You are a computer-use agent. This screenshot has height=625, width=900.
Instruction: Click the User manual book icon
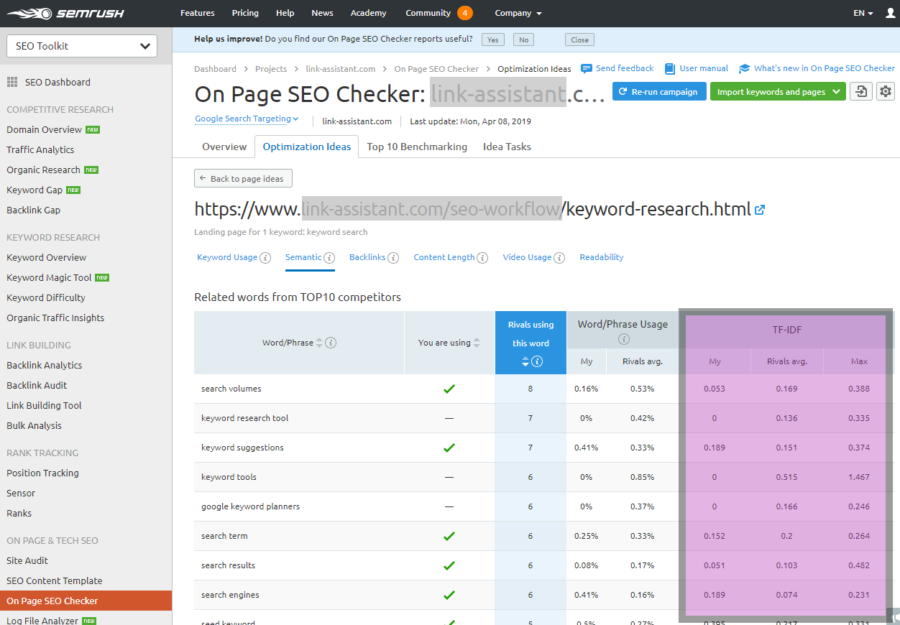click(670, 69)
